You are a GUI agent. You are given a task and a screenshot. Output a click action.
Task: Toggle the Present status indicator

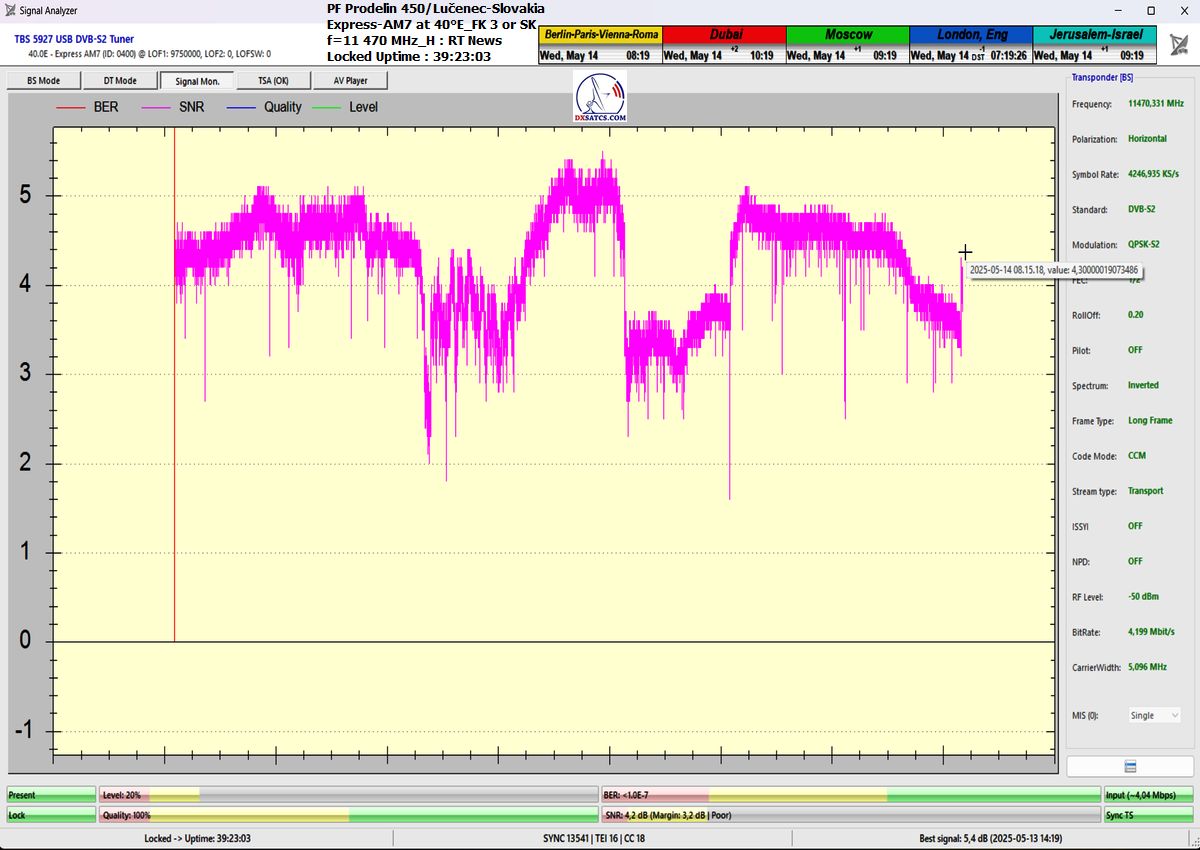click(x=51, y=795)
